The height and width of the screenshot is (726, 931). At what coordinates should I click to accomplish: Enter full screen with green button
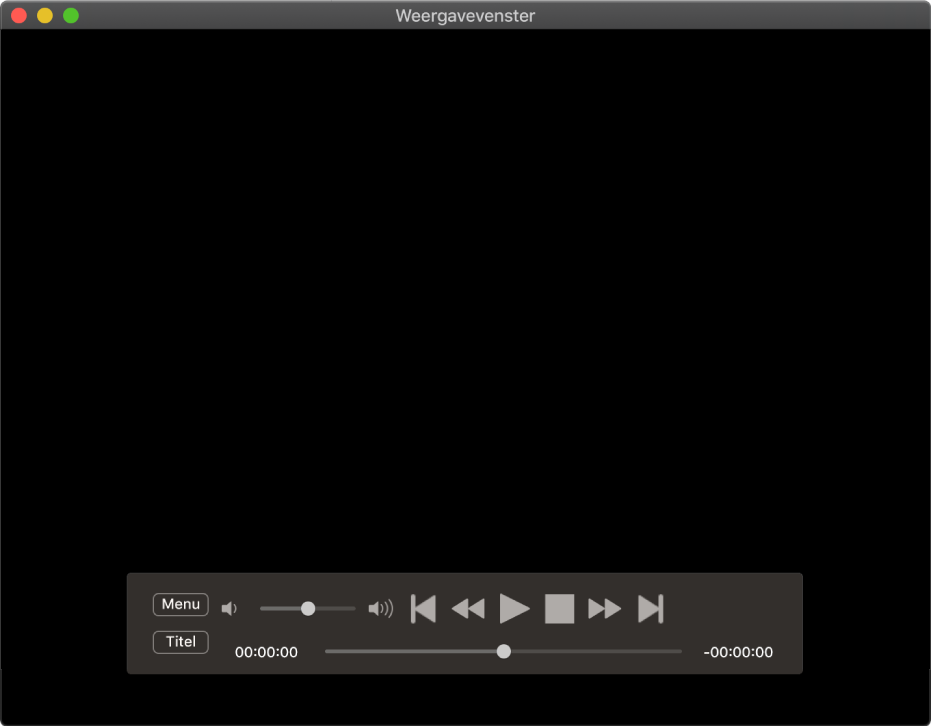(71, 15)
